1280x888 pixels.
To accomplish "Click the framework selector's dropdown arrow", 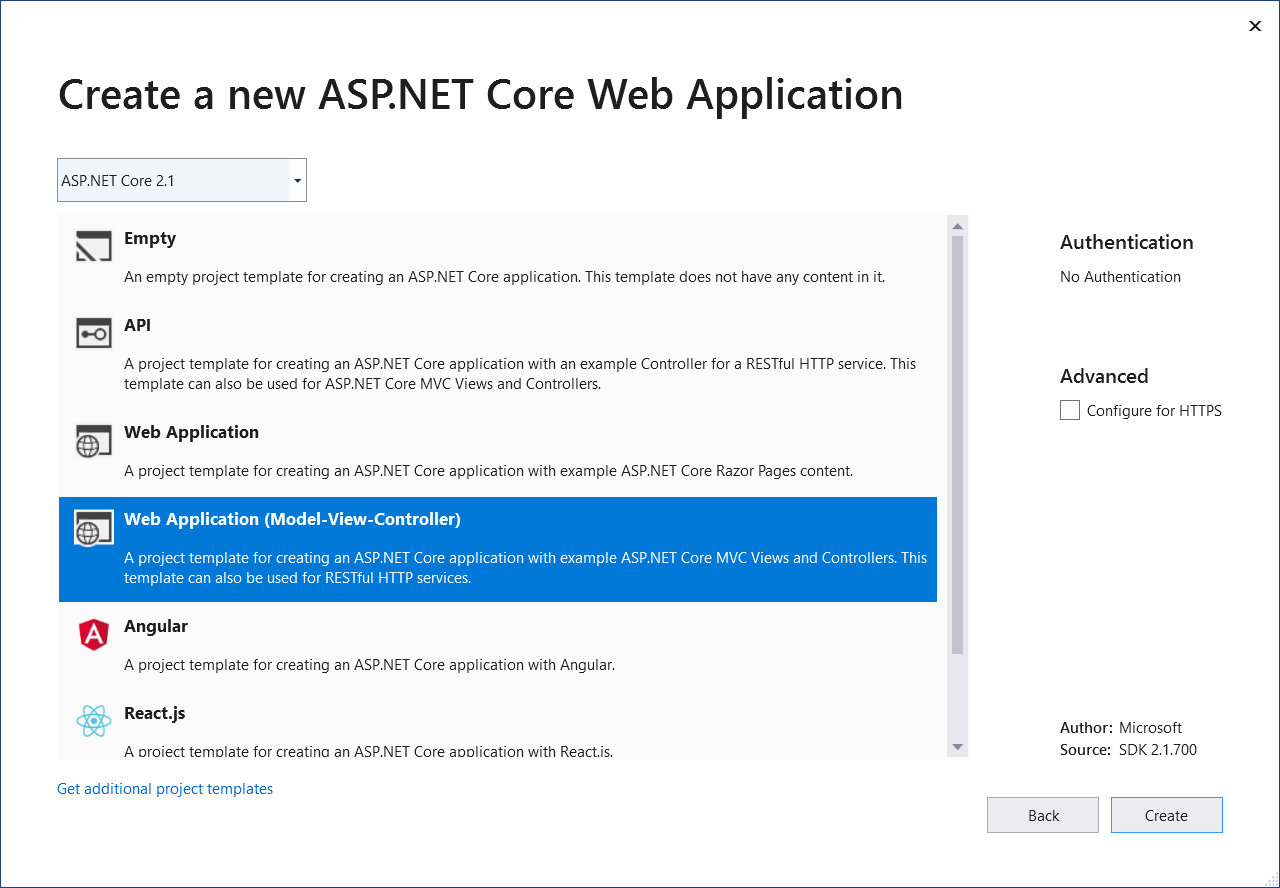I will 297,180.
